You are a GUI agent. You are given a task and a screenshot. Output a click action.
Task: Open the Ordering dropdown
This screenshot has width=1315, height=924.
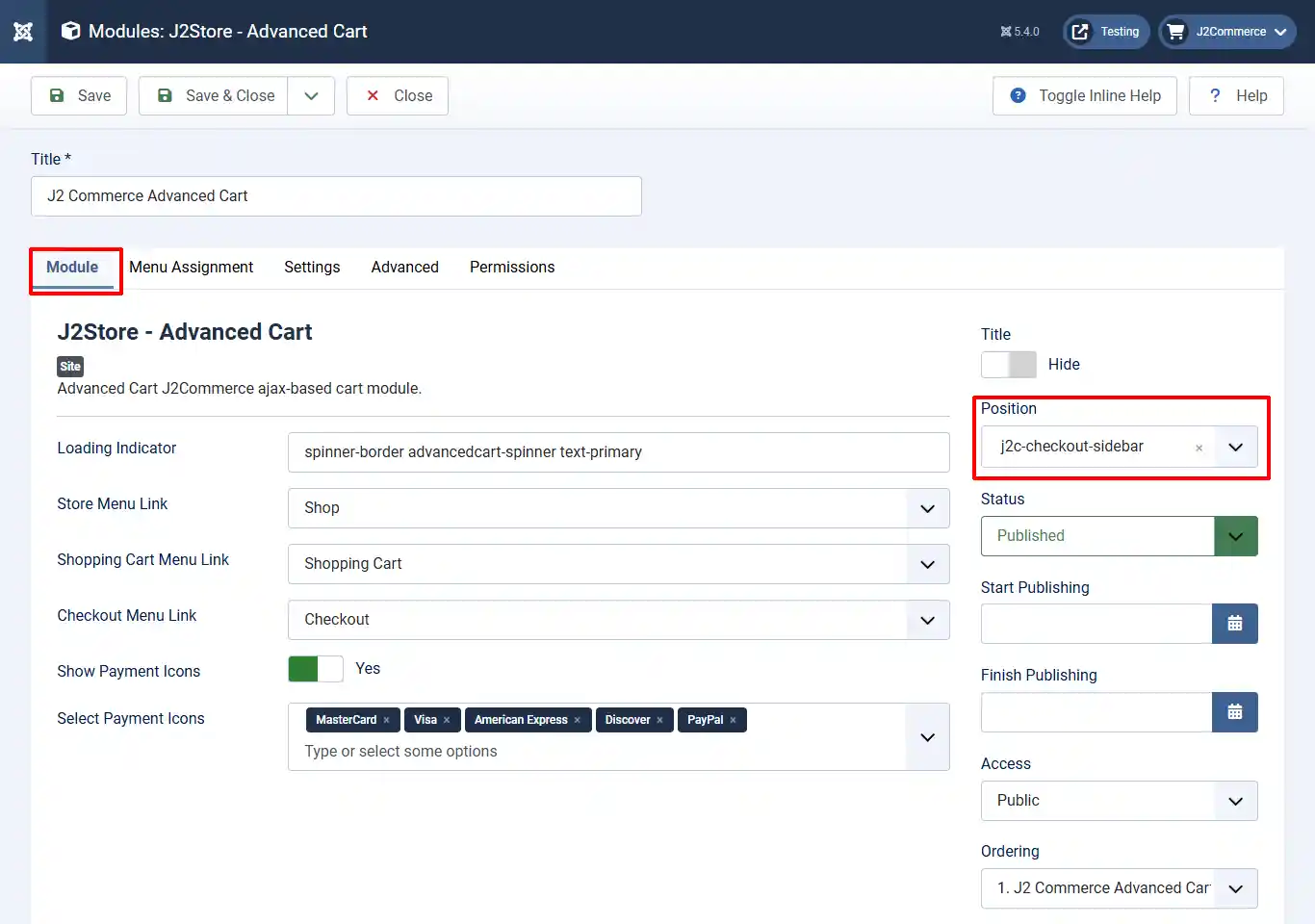click(1120, 888)
